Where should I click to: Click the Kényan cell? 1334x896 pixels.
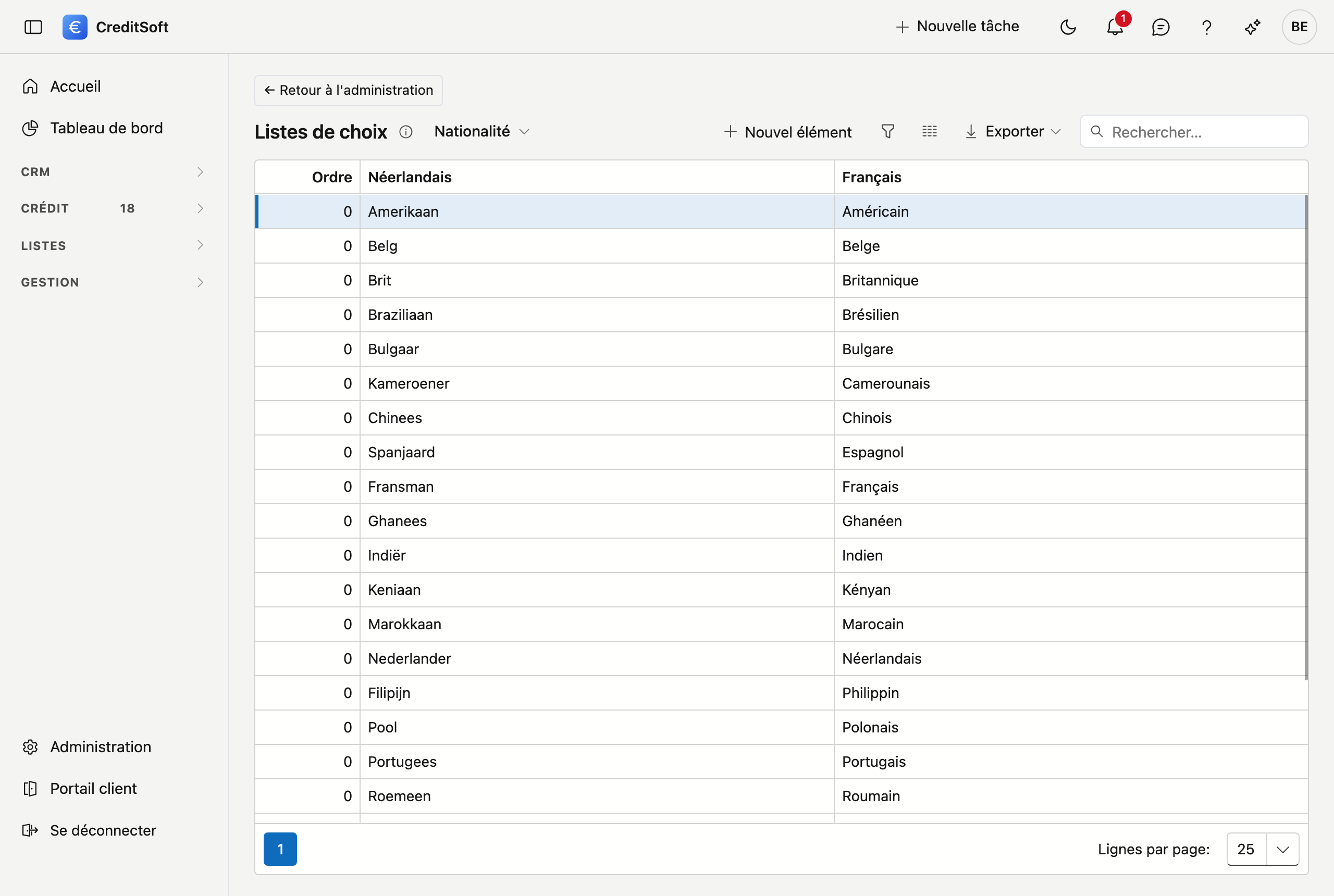(x=1070, y=590)
